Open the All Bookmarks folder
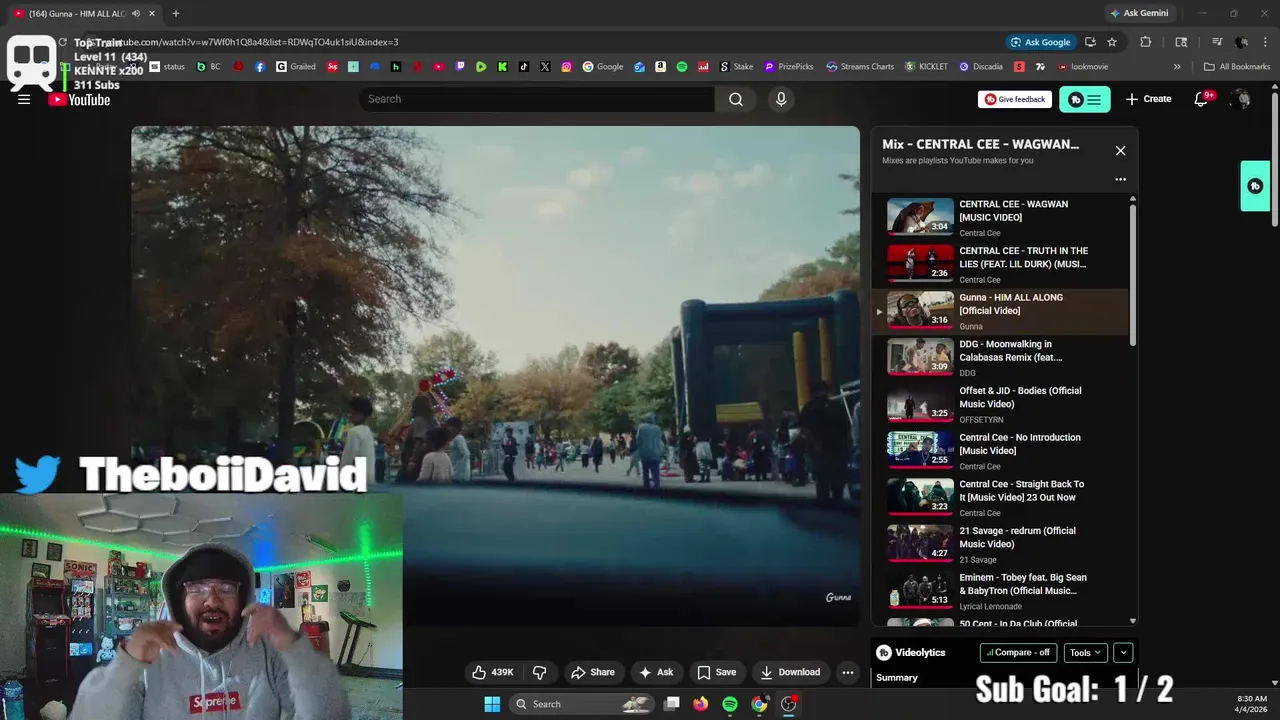The width and height of the screenshot is (1280, 720). click(1237, 67)
